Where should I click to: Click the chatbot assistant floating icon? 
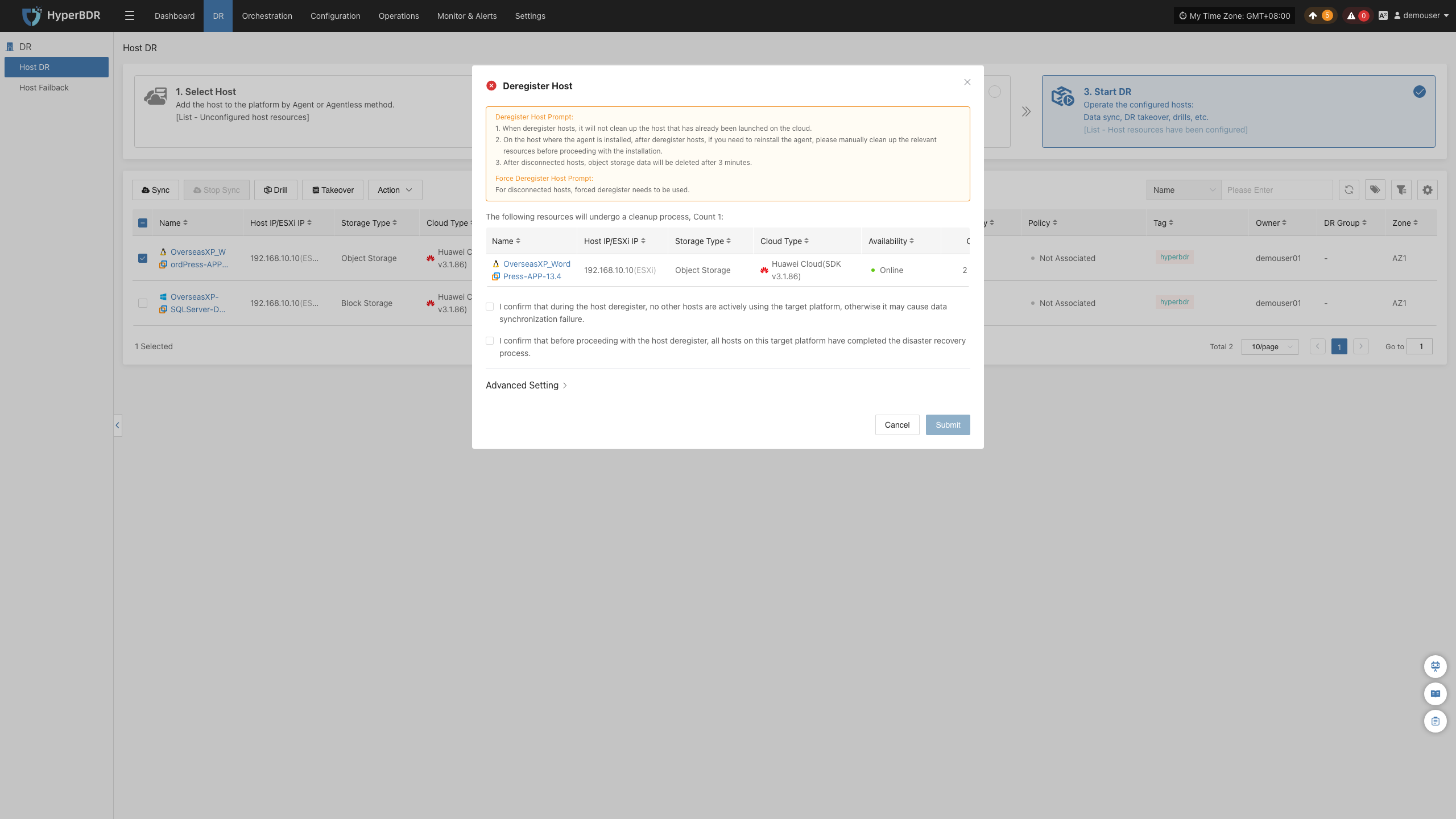[x=1435, y=666]
